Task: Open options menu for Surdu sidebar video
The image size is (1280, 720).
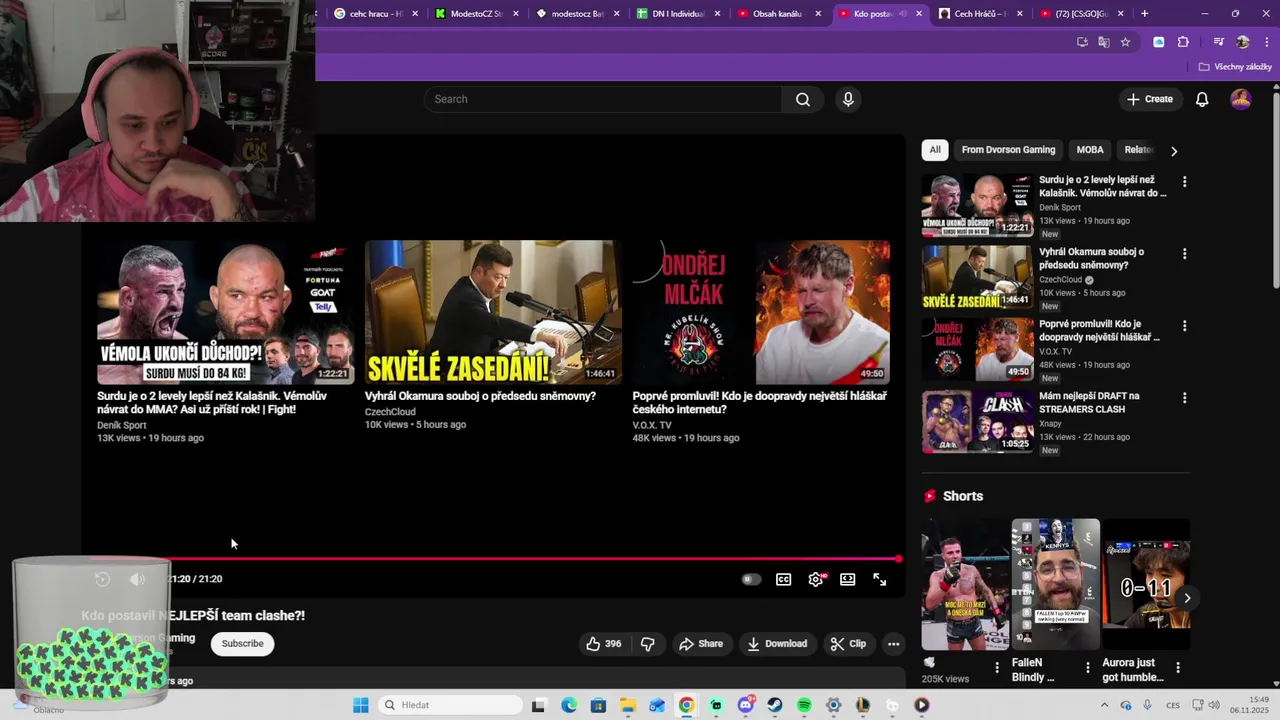Action: pos(1185,182)
